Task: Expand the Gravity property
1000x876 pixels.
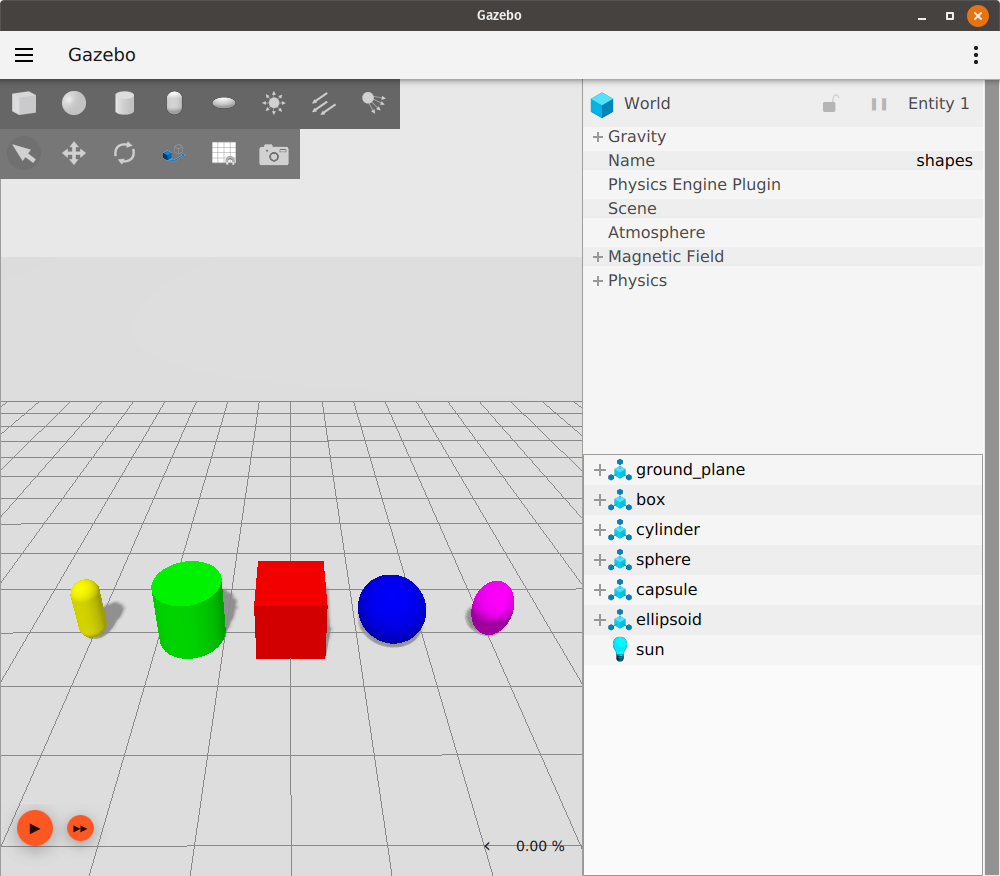Action: coord(598,137)
